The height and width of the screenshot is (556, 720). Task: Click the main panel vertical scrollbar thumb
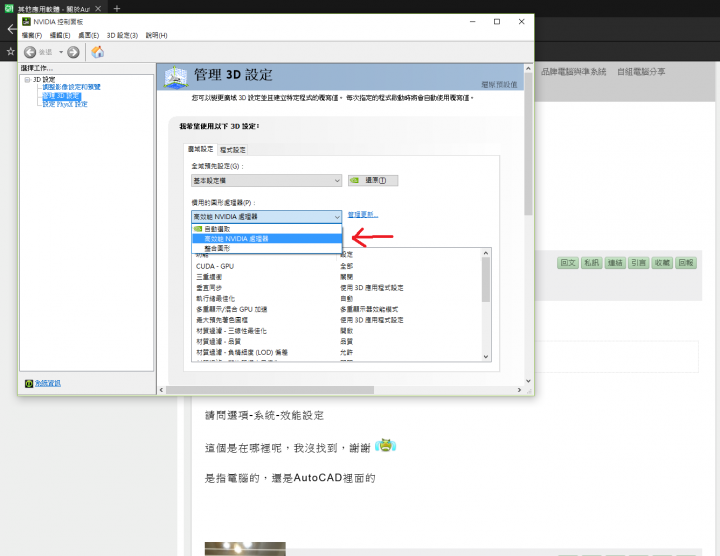529,144
